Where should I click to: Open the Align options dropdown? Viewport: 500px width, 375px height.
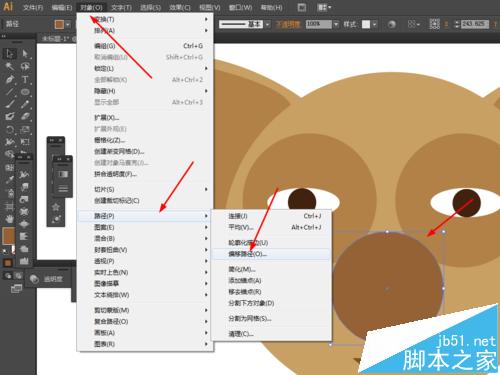[414, 24]
